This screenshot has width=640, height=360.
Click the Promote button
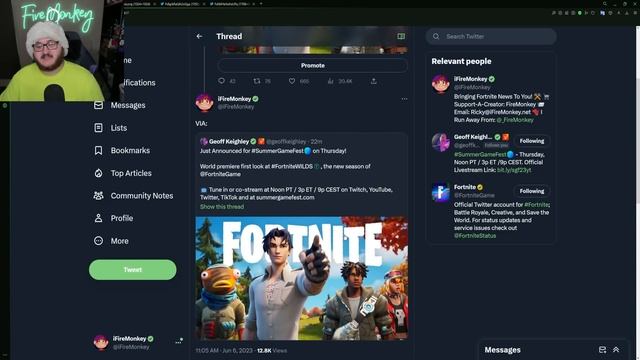[x=313, y=65]
